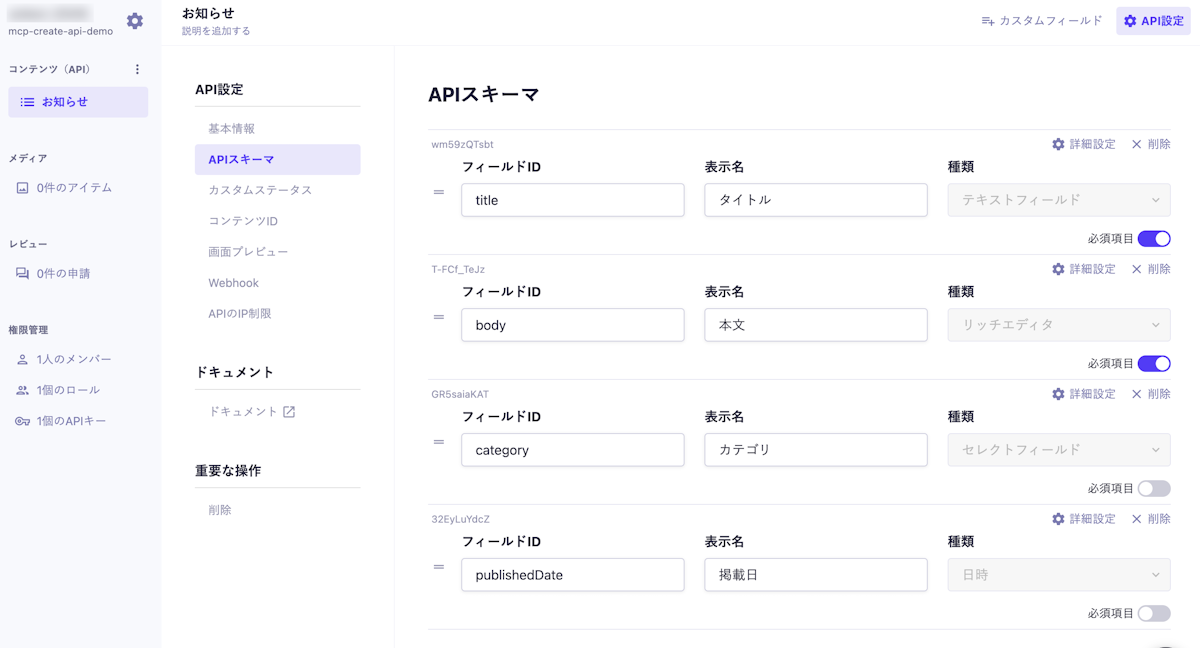Image resolution: width=1200 pixels, height=648 pixels.
Task: Open service settings gear beside mcp-create-api-demo
Action: coord(135,21)
